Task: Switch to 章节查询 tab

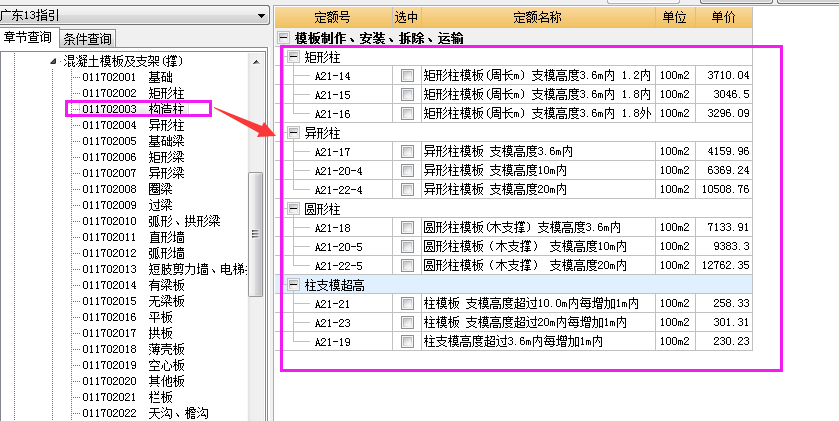Action: [28, 37]
